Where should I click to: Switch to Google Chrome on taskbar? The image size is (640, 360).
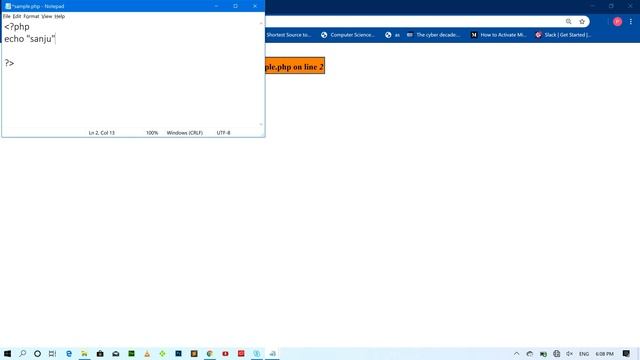tap(210, 353)
